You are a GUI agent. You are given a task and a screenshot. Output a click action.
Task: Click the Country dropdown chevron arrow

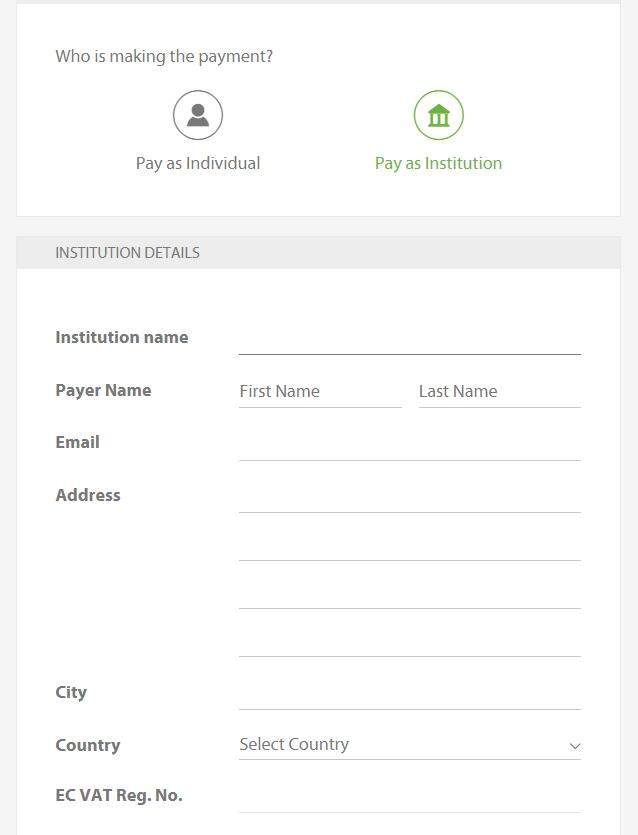tap(575, 746)
